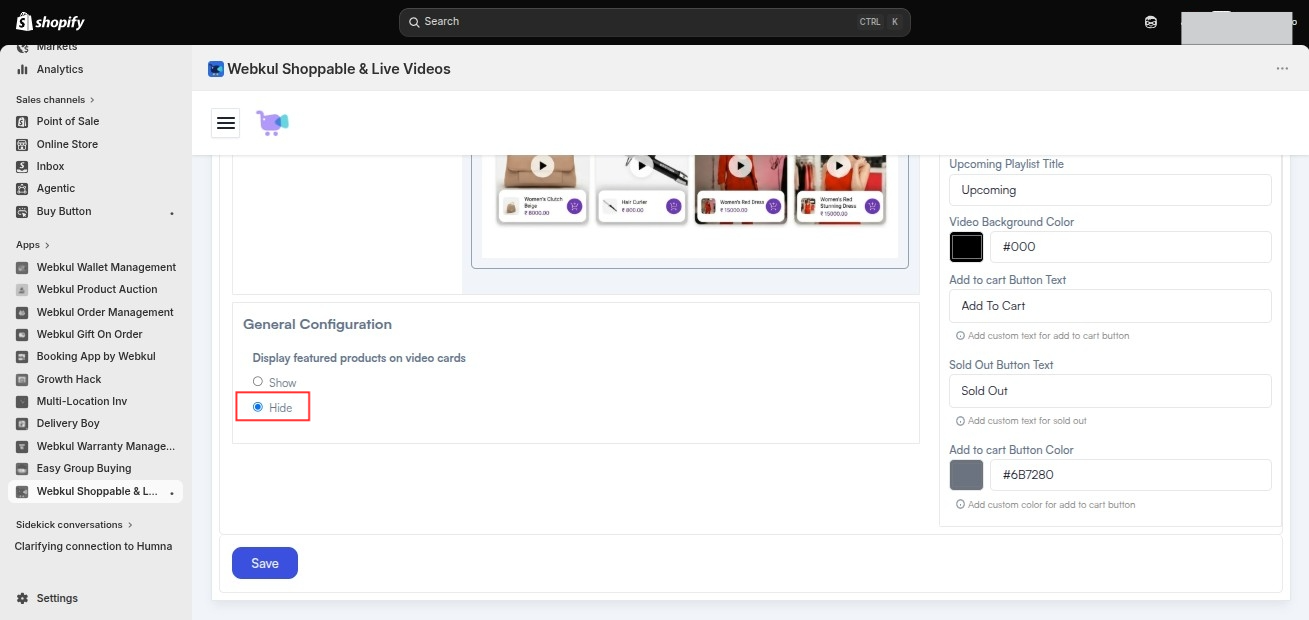Open the Clarifying connection to Humna conversation
1309x620 pixels.
[93, 546]
